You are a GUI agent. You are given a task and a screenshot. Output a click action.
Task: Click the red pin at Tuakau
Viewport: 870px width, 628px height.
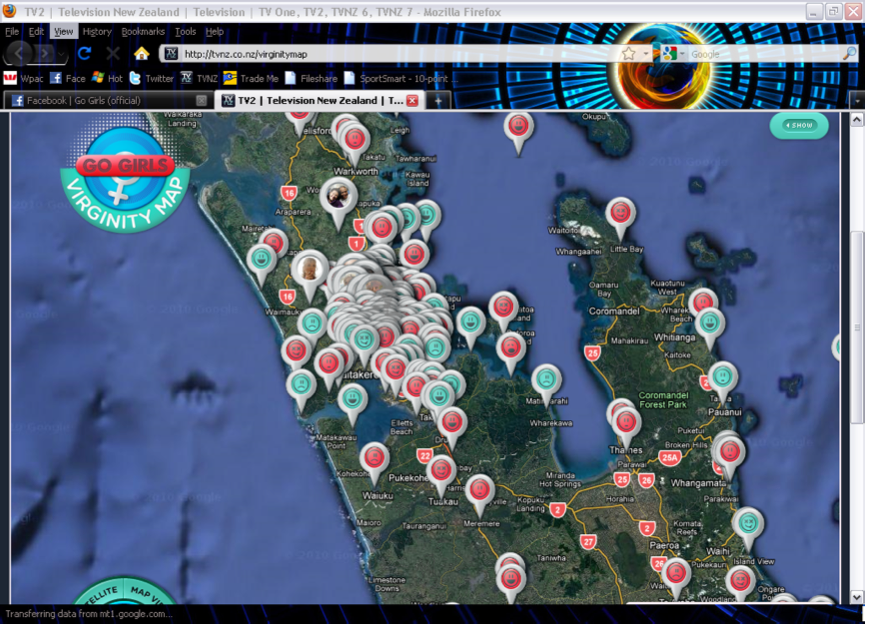[441, 470]
